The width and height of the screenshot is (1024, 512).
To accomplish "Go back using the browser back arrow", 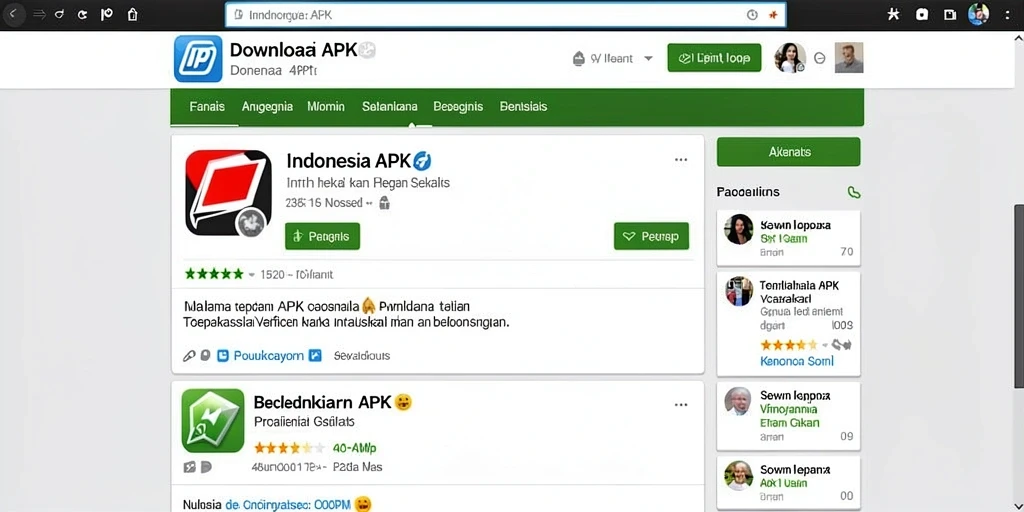I will click(x=14, y=14).
